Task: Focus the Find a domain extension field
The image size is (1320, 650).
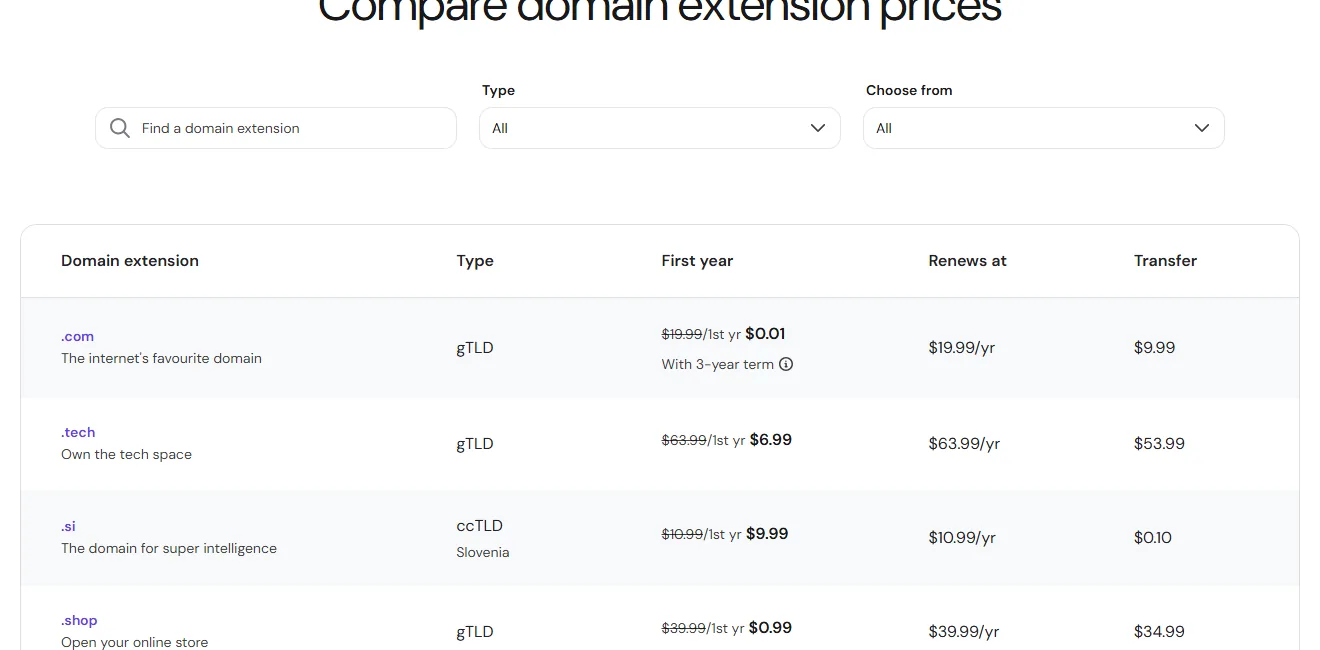Action: 276,128
